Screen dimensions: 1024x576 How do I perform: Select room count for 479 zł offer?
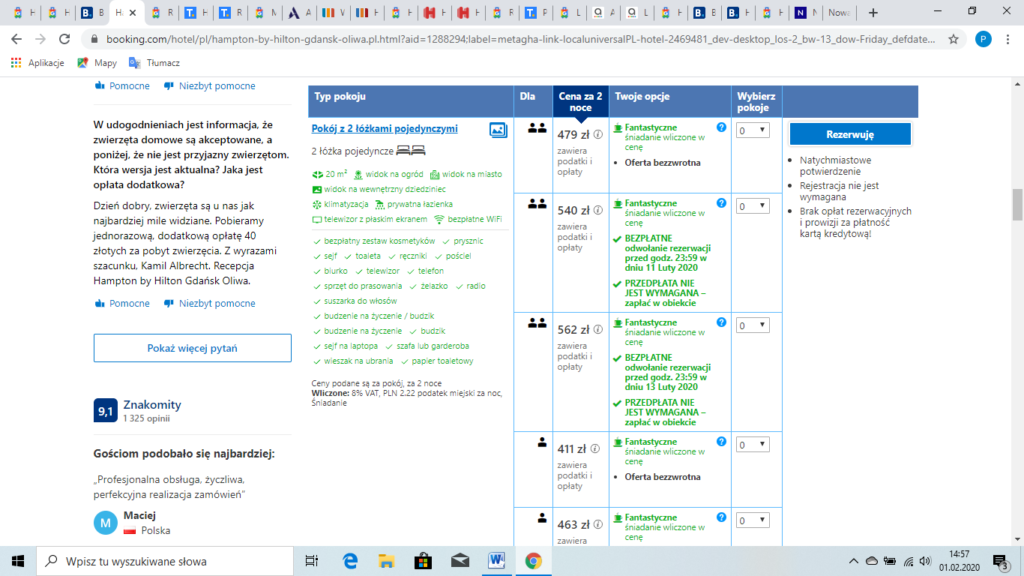[752, 131]
